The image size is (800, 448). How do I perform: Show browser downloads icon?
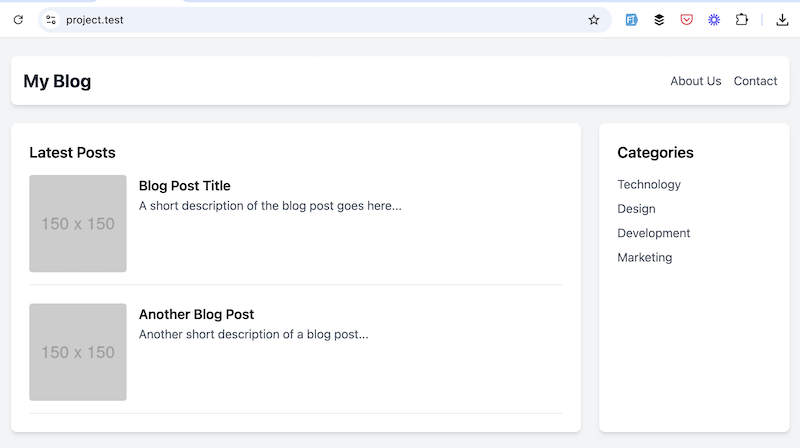(x=782, y=20)
